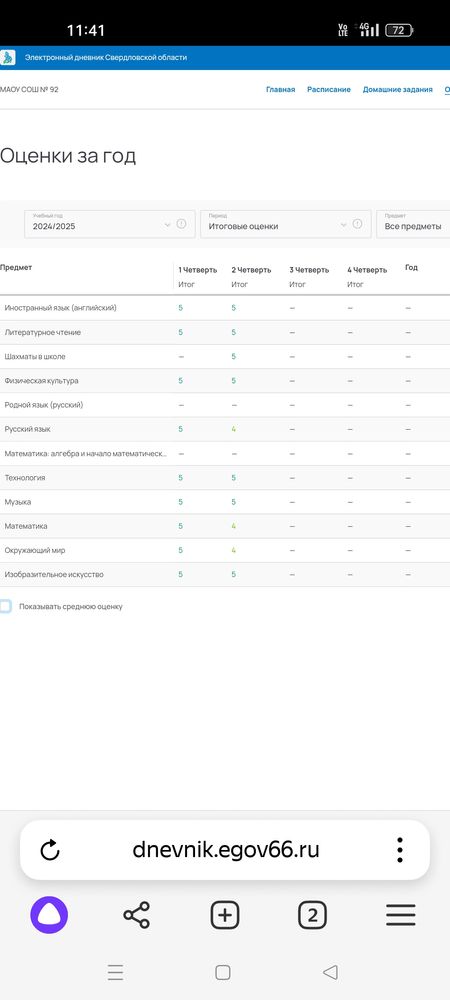
Task: Click Русский язык second quarter grade 4
Action: (x=234, y=429)
